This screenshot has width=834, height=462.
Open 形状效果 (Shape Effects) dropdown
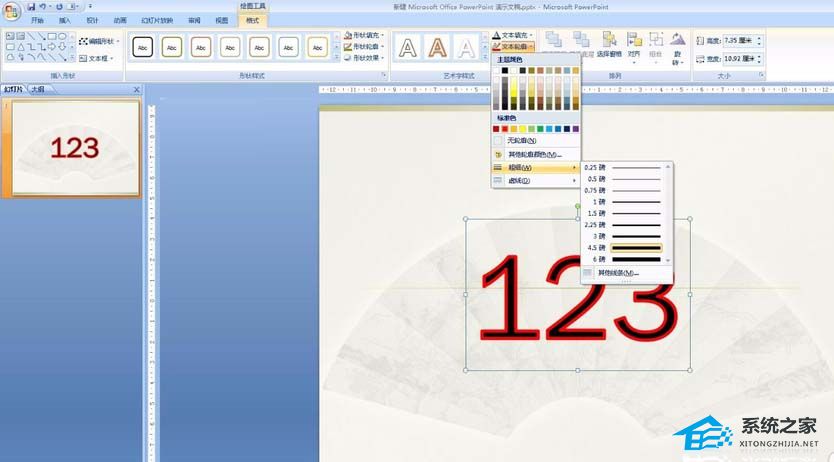pyautogui.click(x=364, y=58)
